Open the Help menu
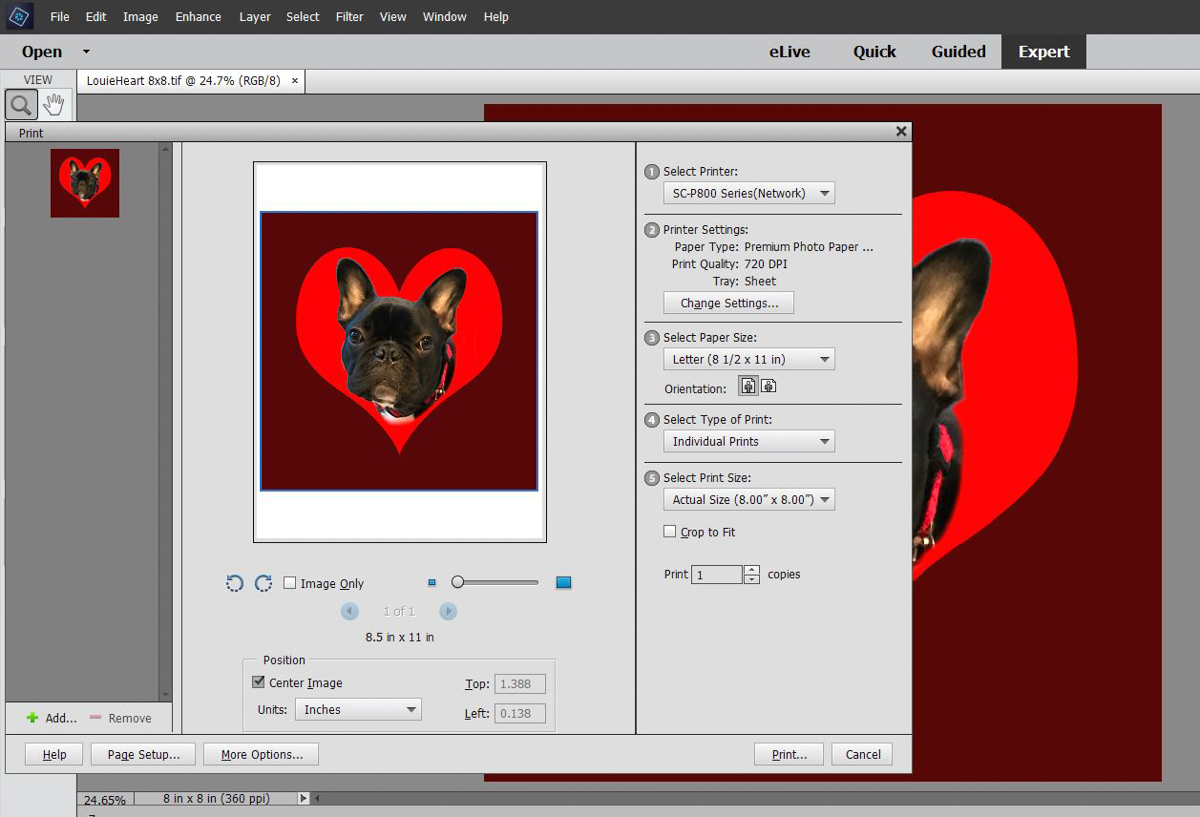 point(496,16)
